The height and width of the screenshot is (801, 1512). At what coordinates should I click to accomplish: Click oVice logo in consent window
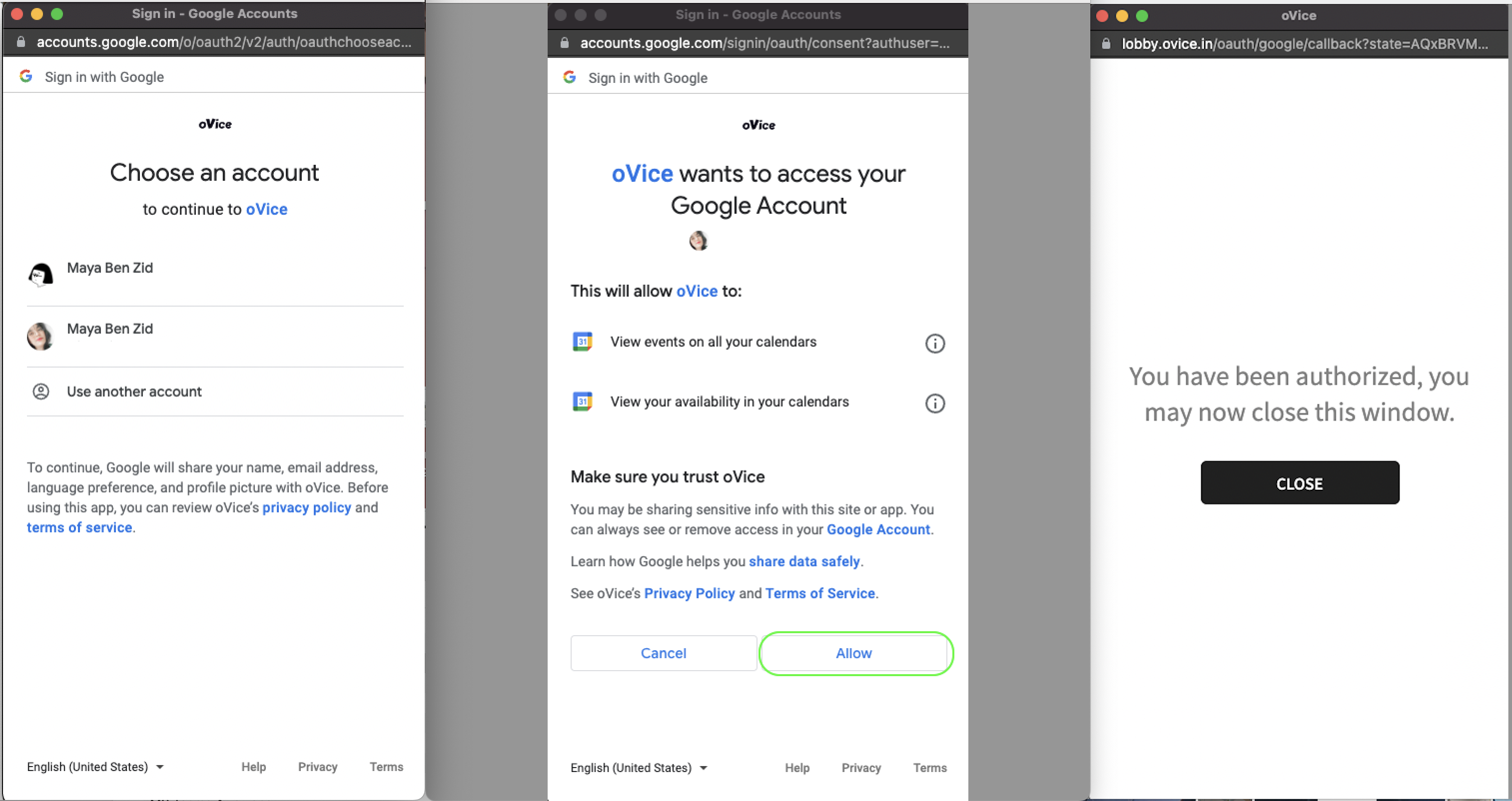[758, 125]
